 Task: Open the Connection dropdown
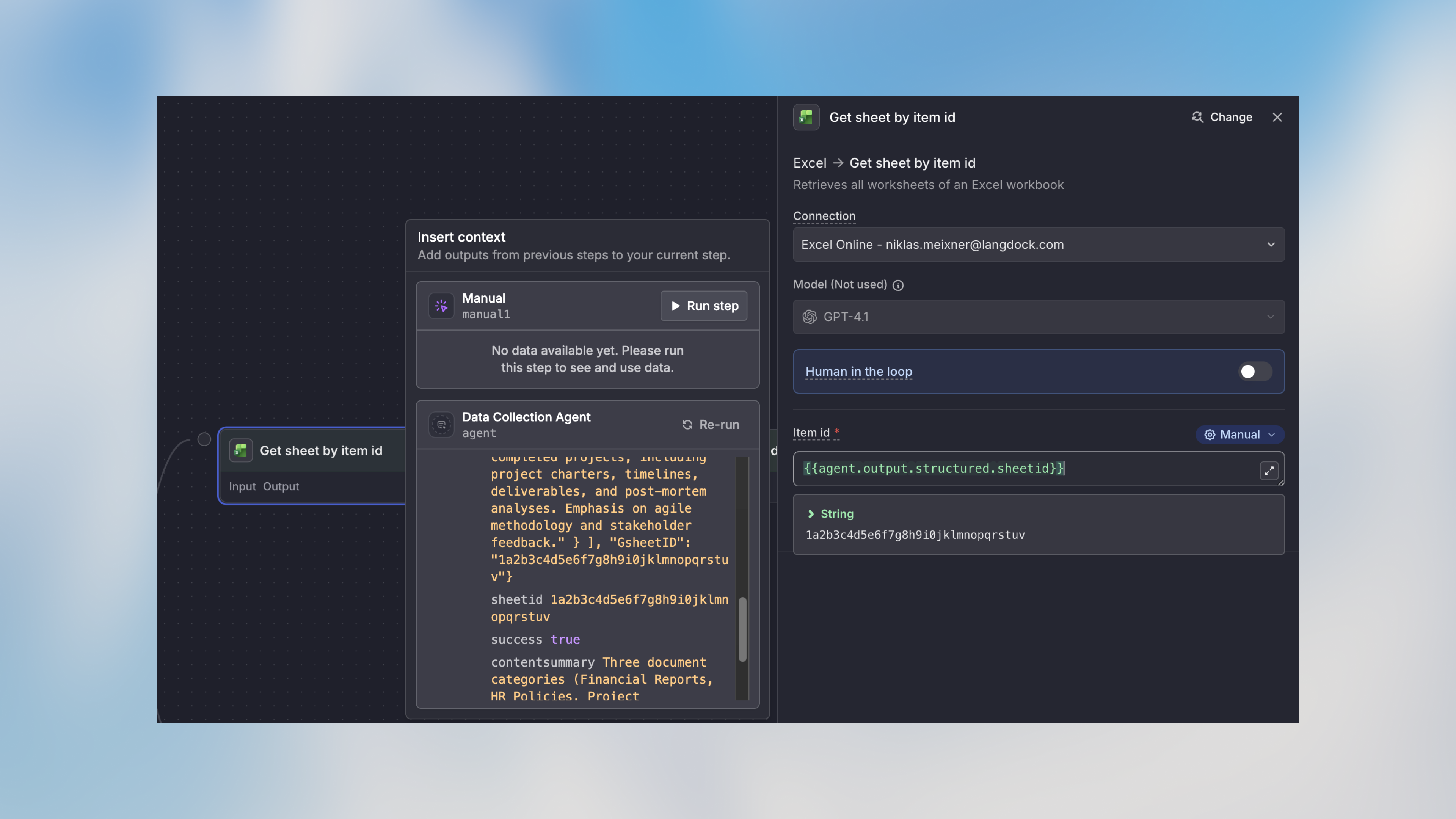pyautogui.click(x=1038, y=245)
